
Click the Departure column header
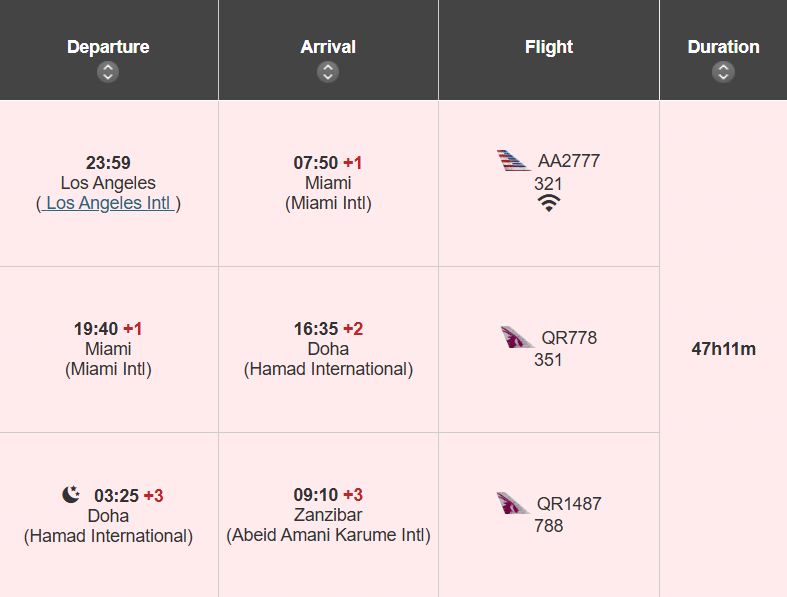108,47
